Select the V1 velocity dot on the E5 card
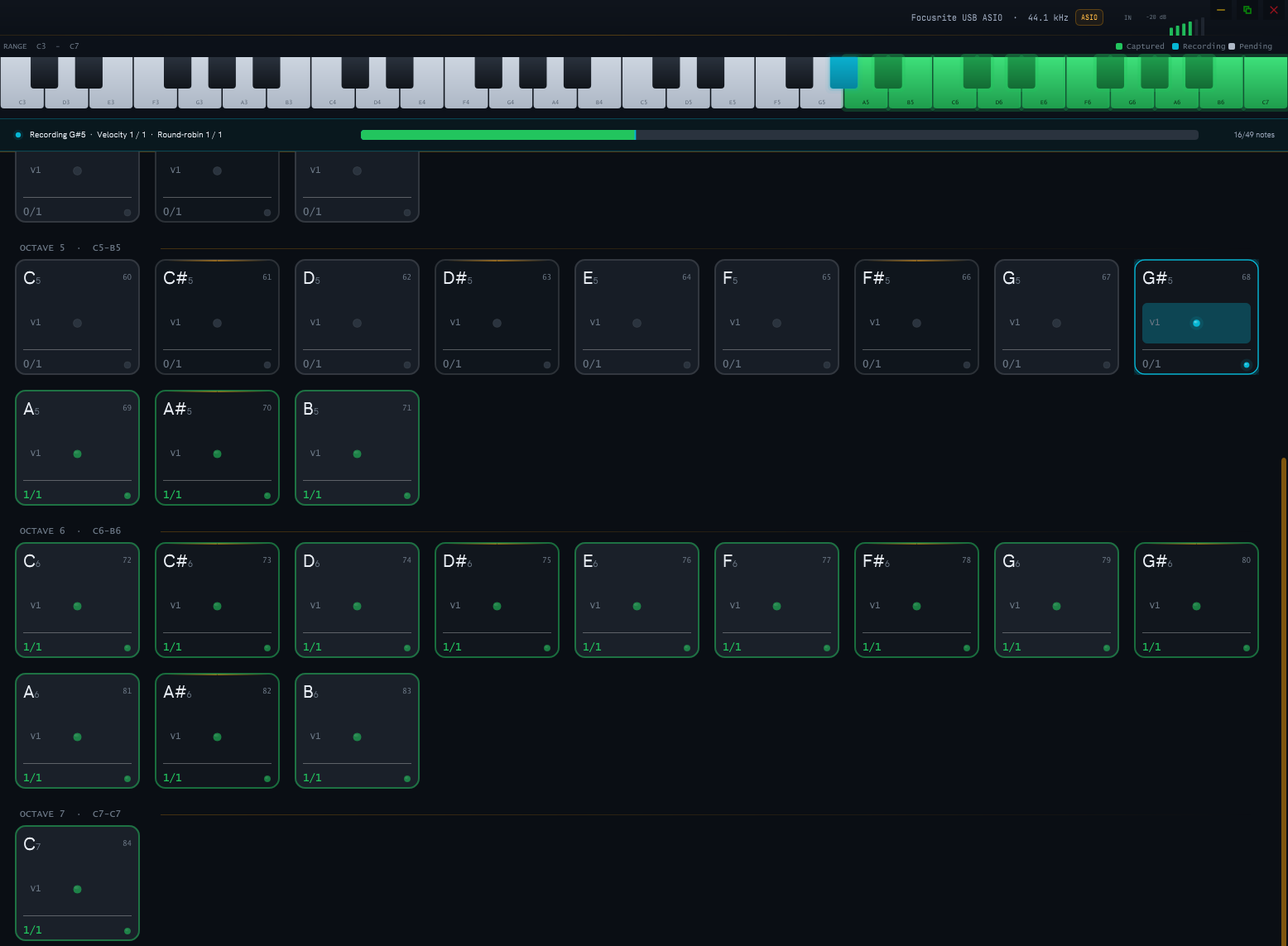 [x=637, y=323]
